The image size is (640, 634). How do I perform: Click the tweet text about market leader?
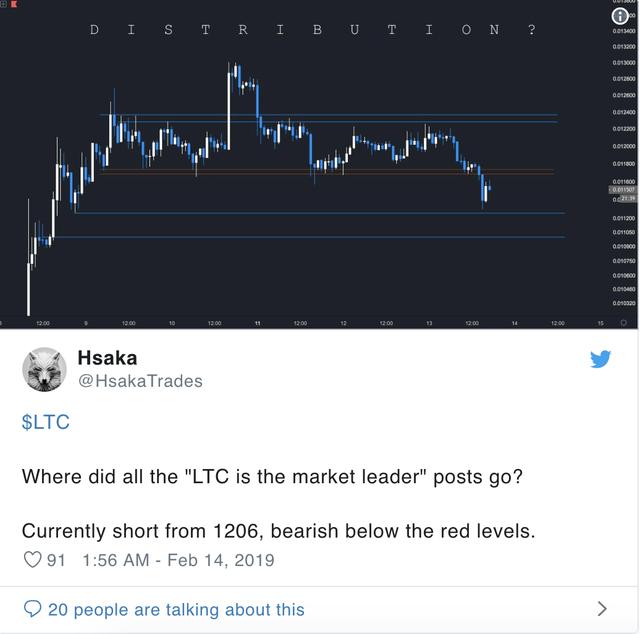click(272, 476)
